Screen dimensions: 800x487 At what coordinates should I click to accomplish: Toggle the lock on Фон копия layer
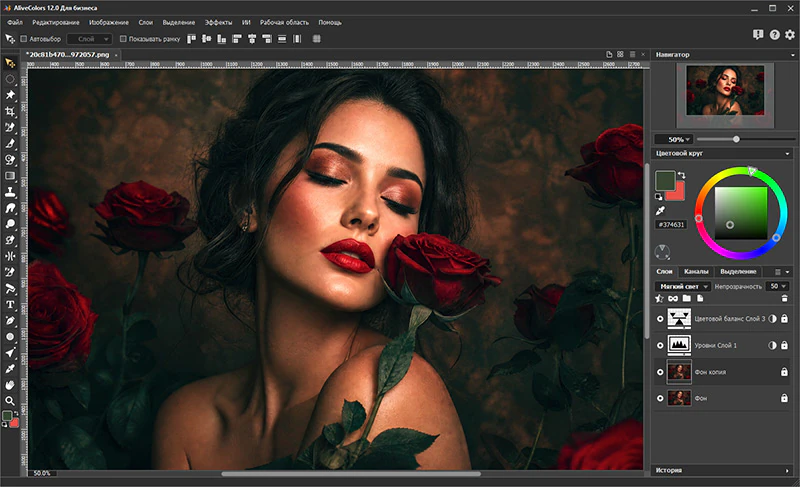(784, 372)
